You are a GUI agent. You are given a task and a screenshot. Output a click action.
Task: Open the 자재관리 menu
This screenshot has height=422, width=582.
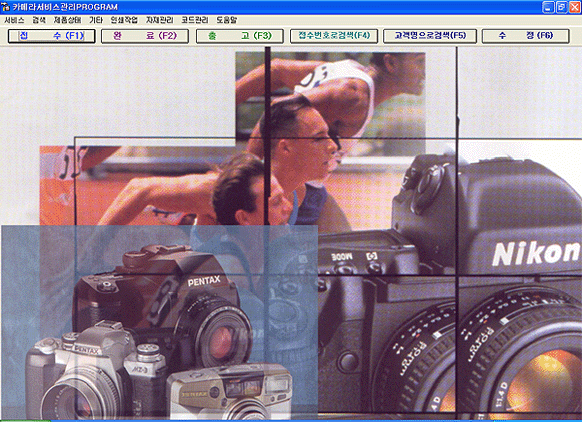pyautogui.click(x=160, y=20)
